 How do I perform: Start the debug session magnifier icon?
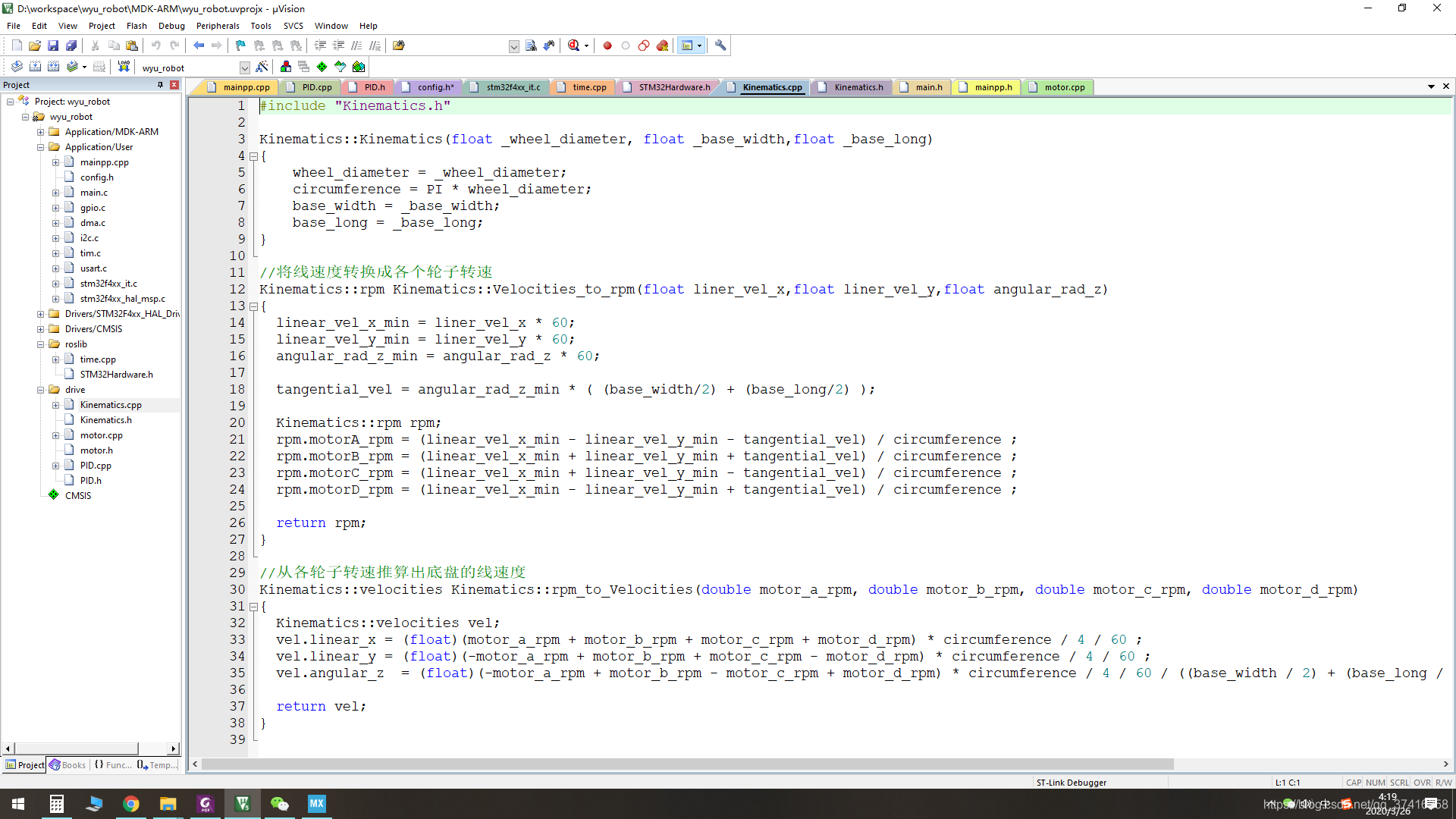tap(574, 45)
